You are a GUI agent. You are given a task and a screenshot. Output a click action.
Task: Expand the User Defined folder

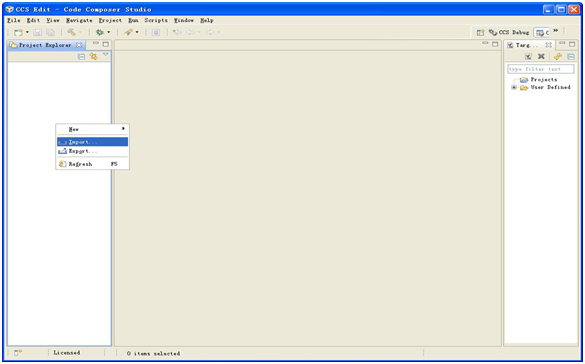(x=514, y=88)
